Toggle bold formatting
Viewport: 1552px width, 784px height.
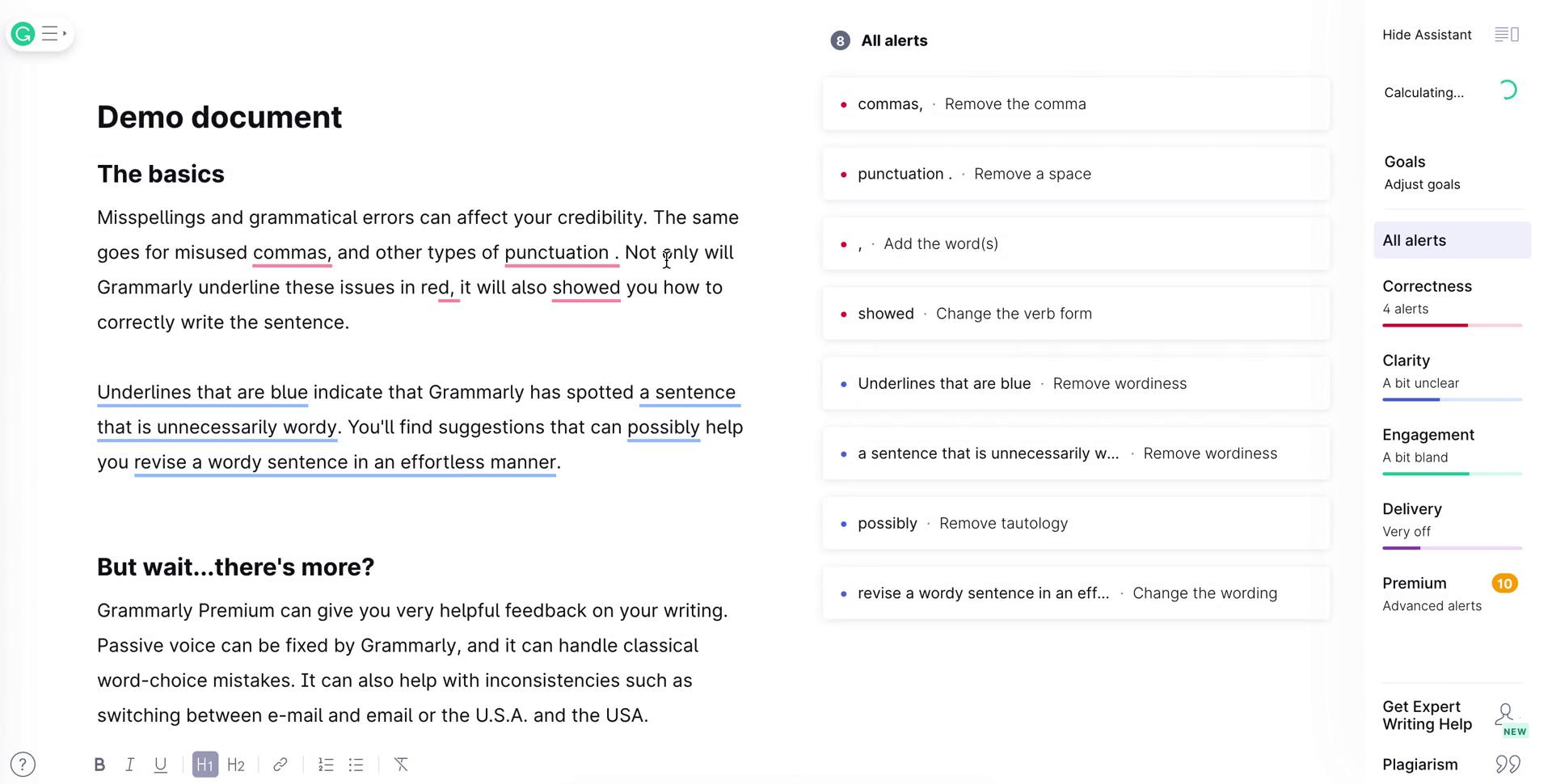point(99,765)
